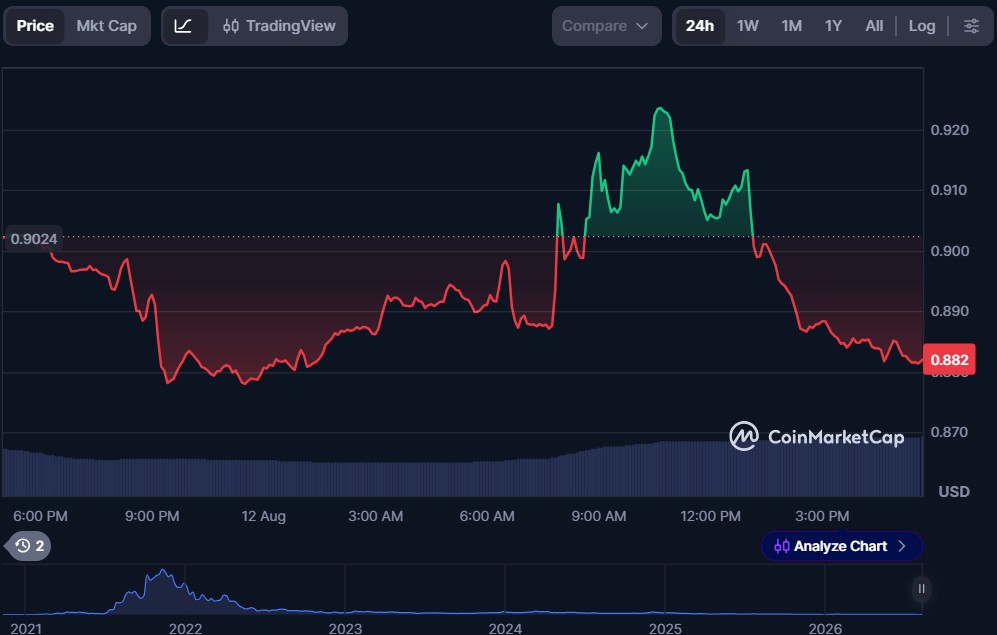This screenshot has width=997, height=635.
Task: Click the history clock icon badge
Action: point(29,546)
